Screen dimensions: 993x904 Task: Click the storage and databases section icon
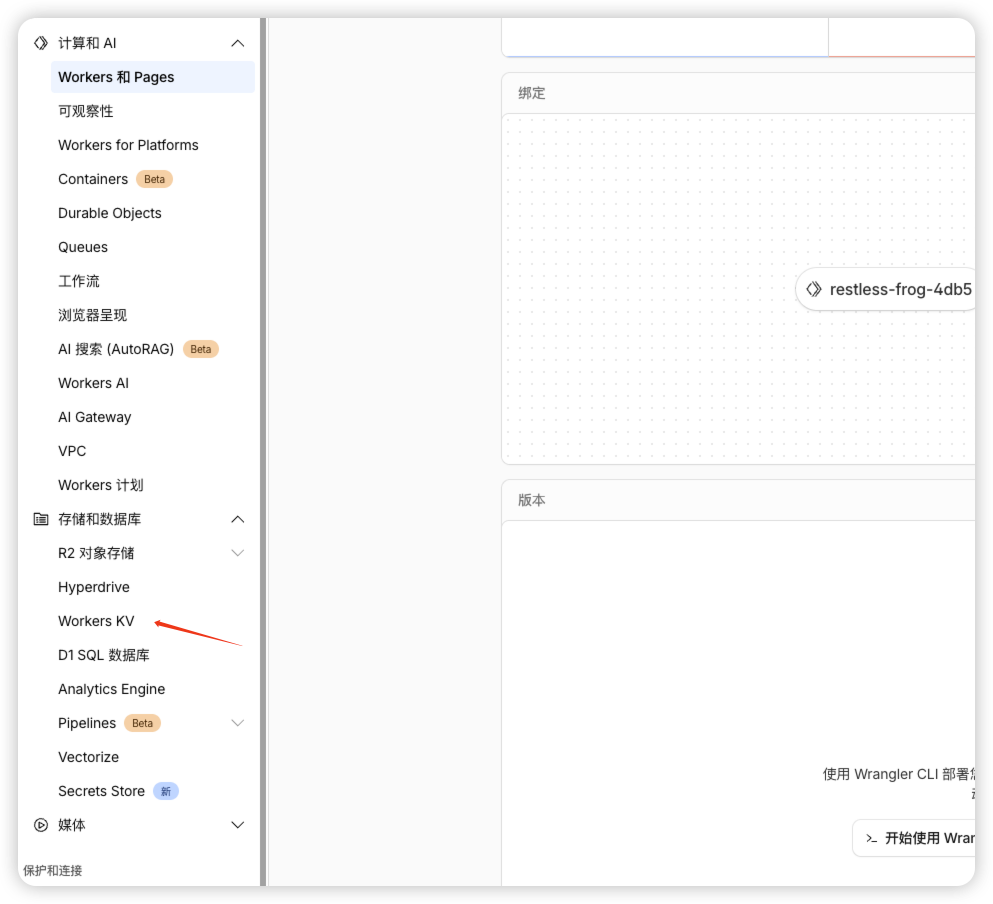coord(41,519)
